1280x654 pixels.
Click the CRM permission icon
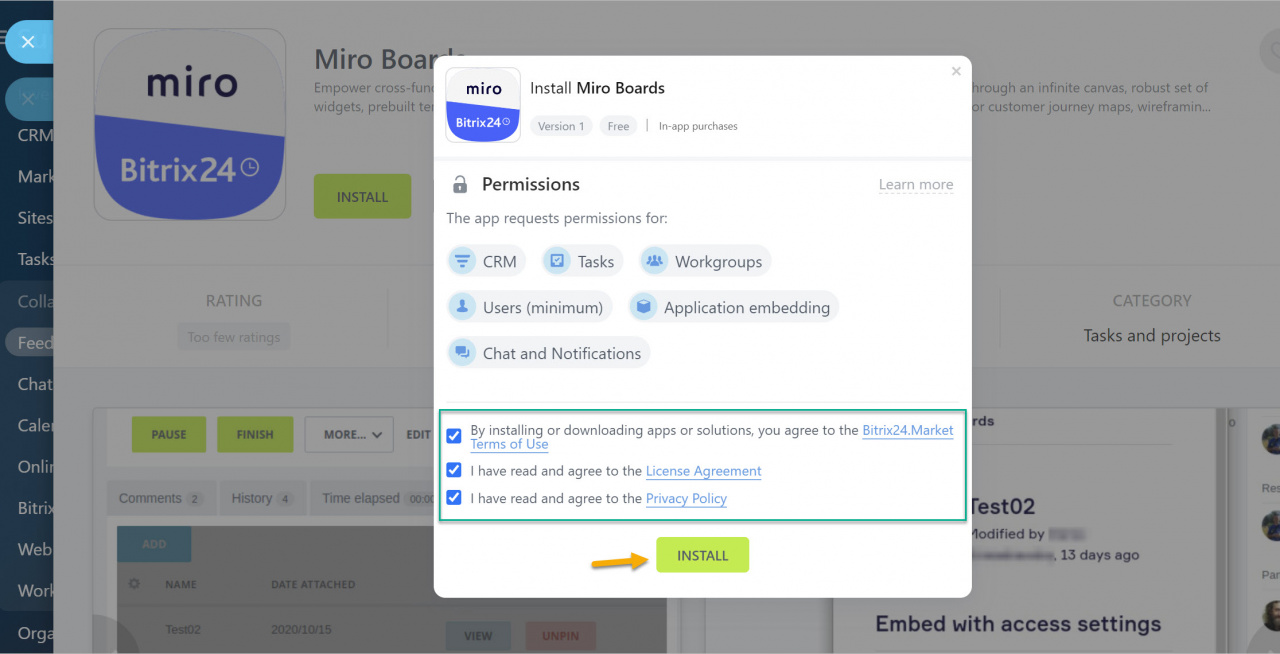click(x=462, y=262)
